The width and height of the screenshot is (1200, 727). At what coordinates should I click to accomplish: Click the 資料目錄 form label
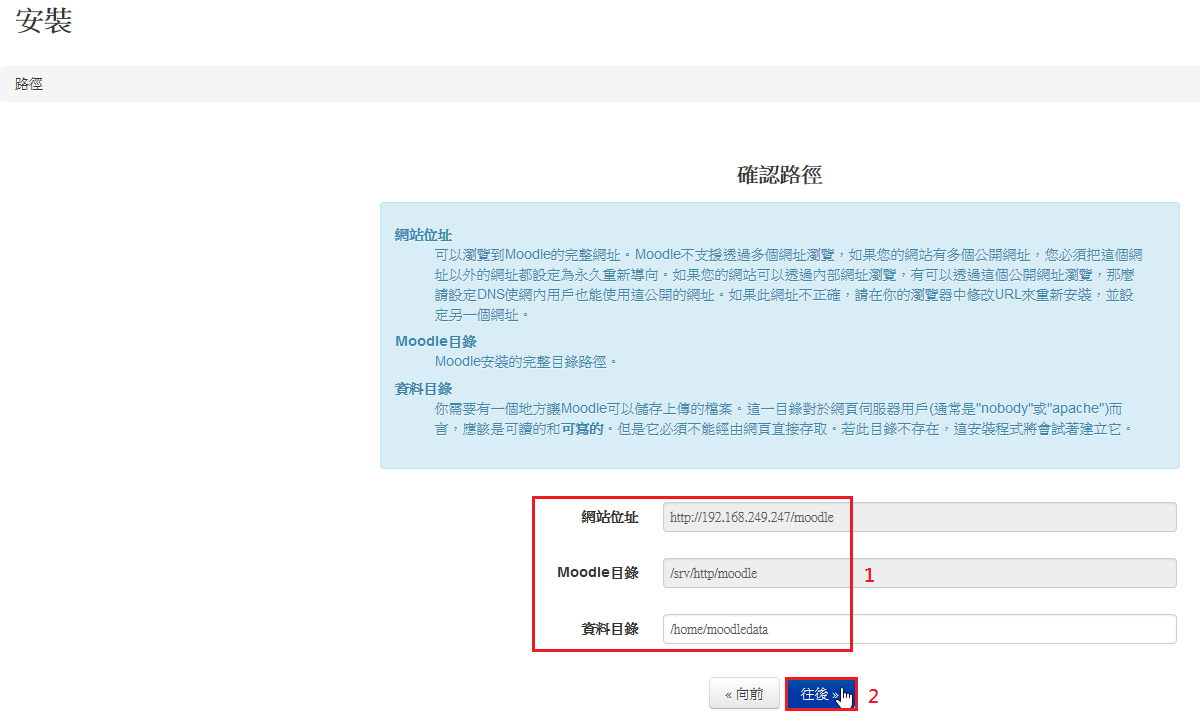pos(610,629)
